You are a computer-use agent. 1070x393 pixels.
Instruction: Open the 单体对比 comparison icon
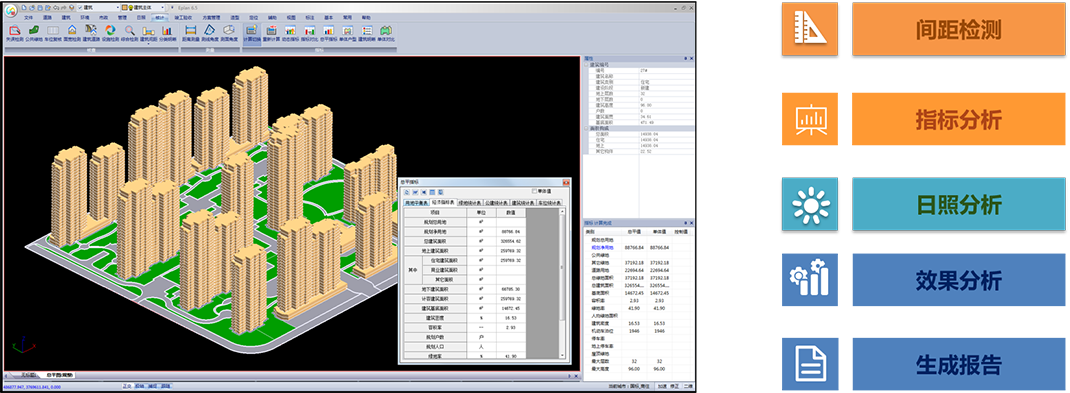click(387, 31)
